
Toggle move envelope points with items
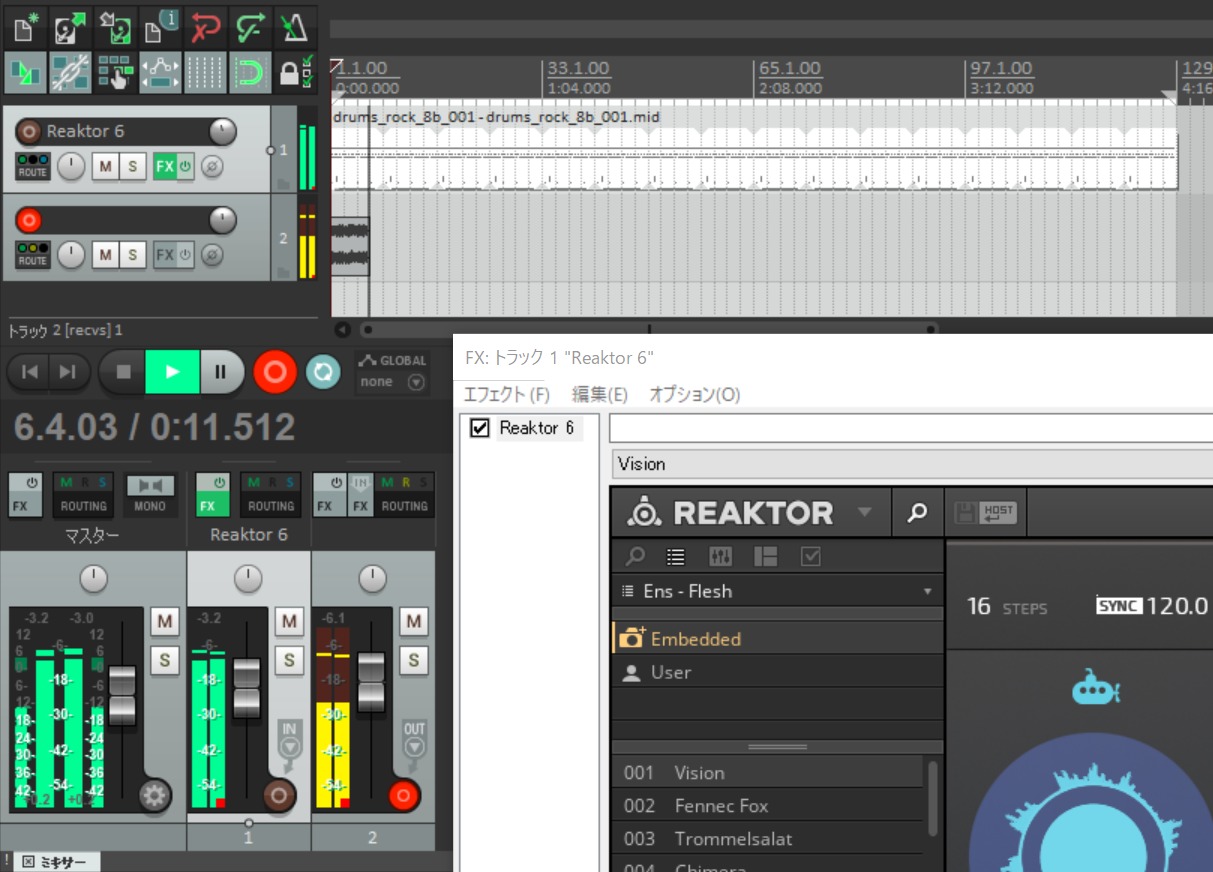(x=160, y=73)
